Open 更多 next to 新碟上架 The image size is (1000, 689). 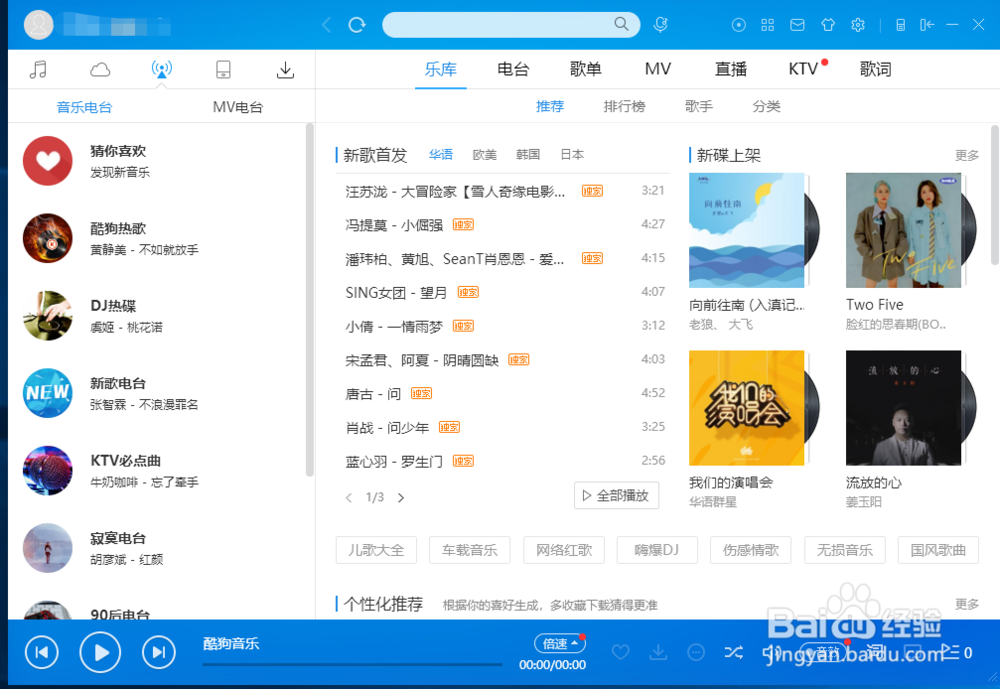(967, 155)
